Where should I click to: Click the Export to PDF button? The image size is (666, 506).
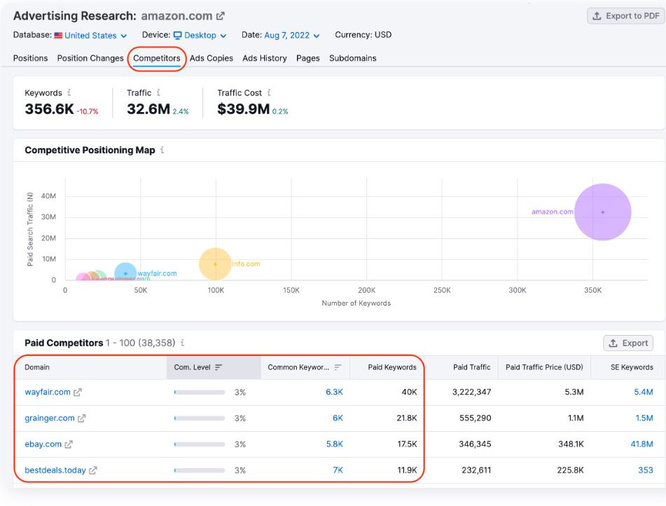tap(626, 16)
